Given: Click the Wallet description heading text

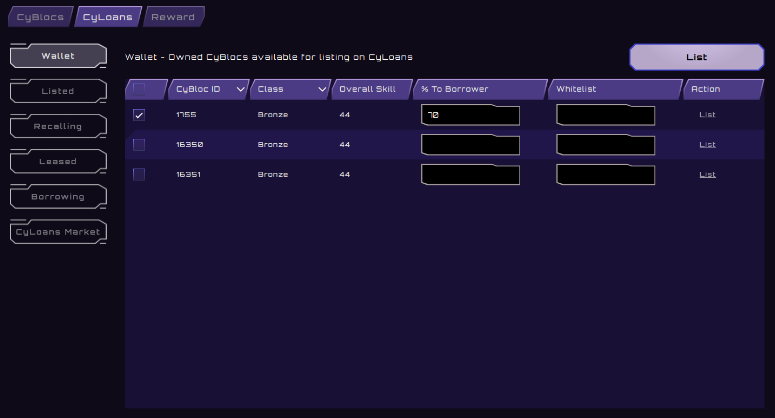Looking at the screenshot, I should point(269,57).
